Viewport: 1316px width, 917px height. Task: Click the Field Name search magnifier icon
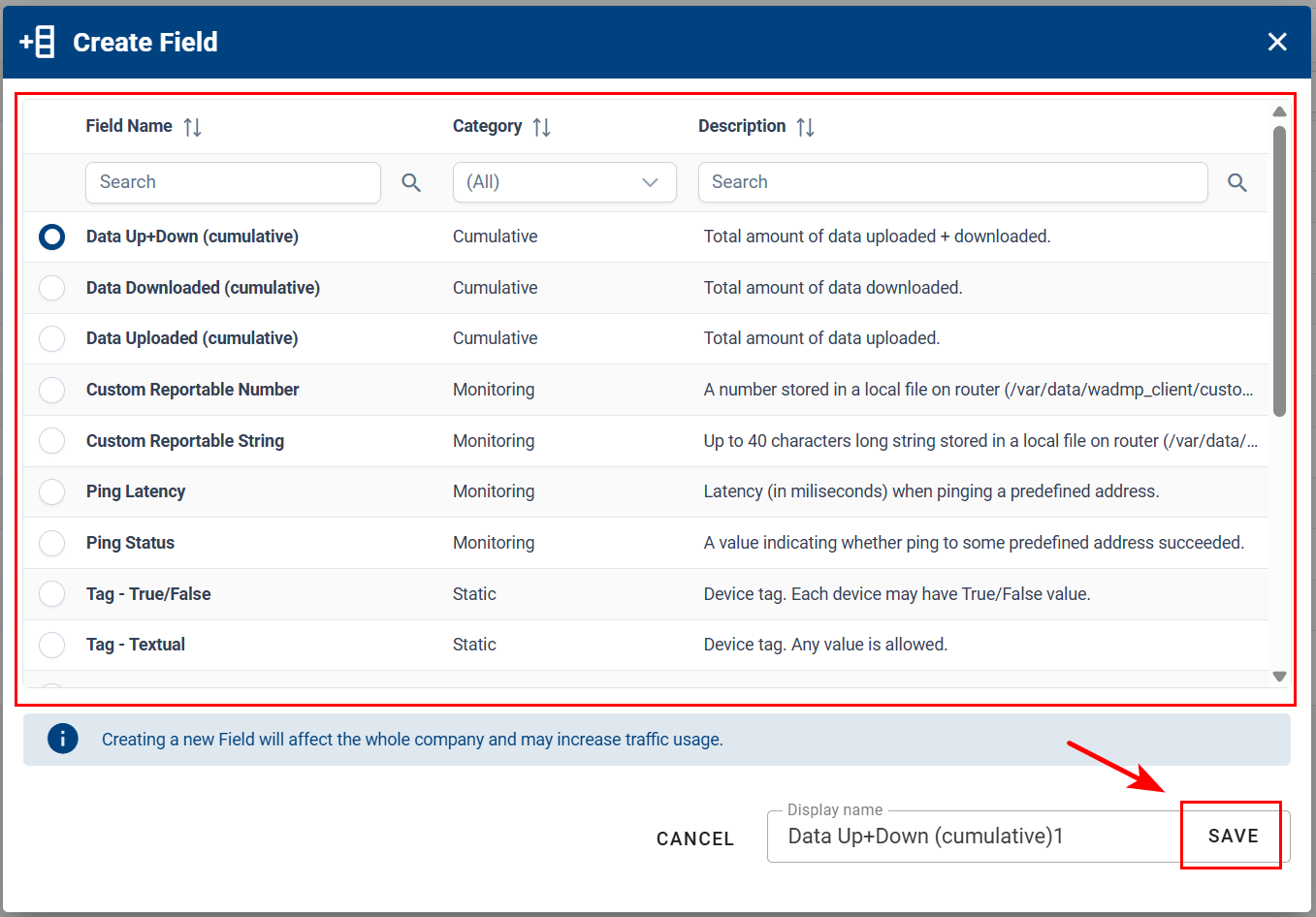(x=411, y=182)
